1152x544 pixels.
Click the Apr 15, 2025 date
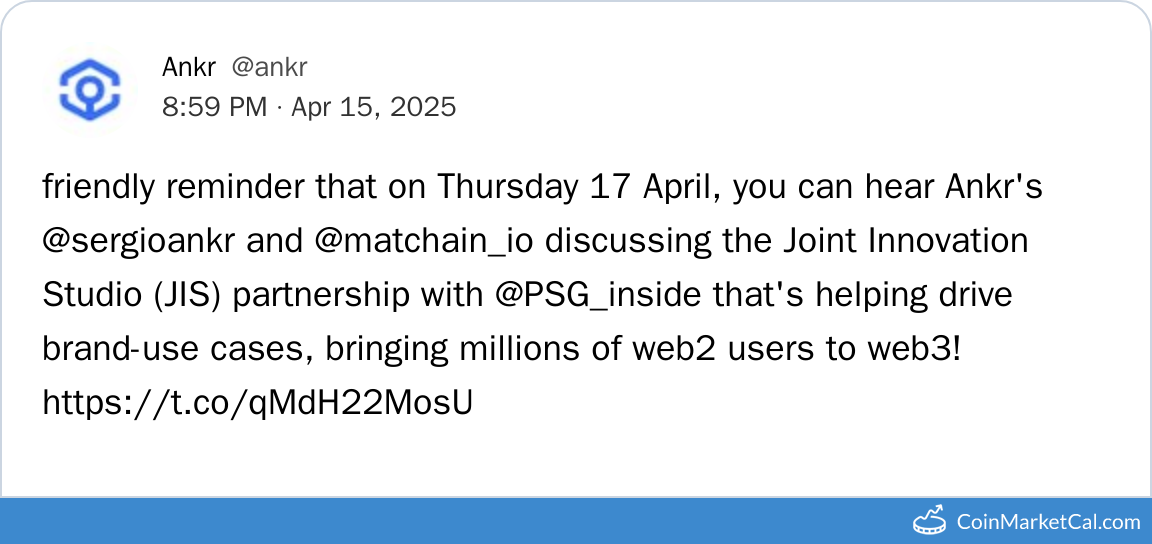tap(373, 106)
